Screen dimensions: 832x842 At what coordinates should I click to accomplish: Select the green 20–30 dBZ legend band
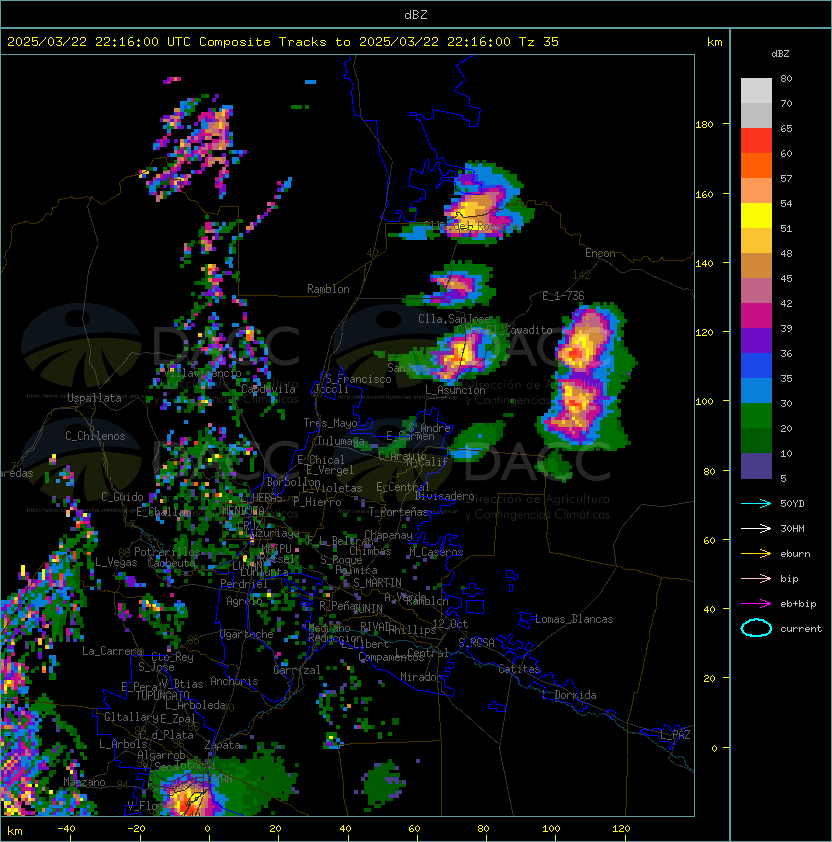756,416
